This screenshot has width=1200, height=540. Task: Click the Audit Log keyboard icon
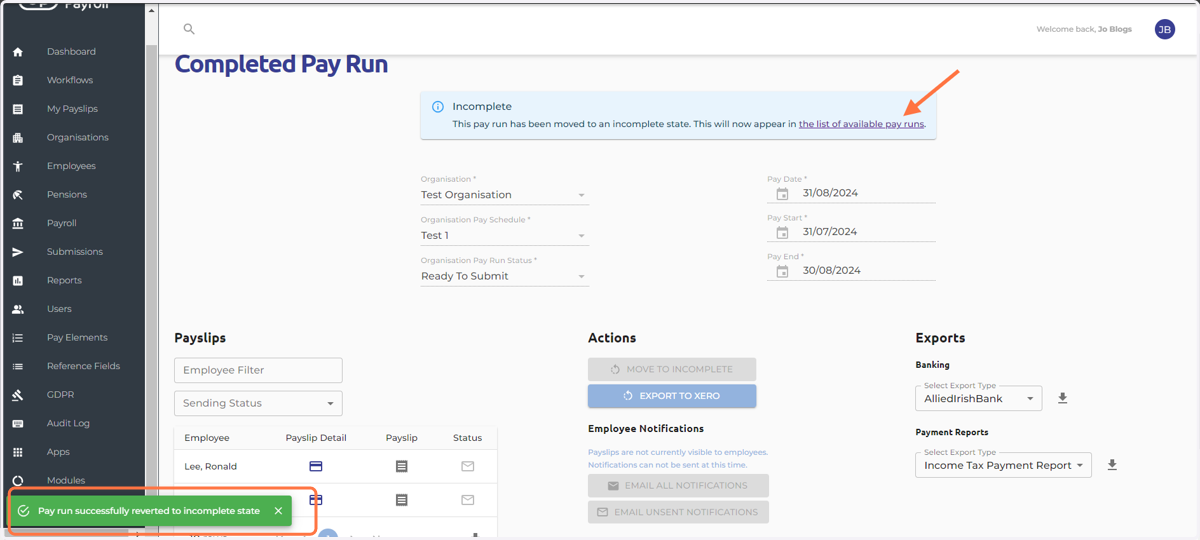(x=18, y=424)
